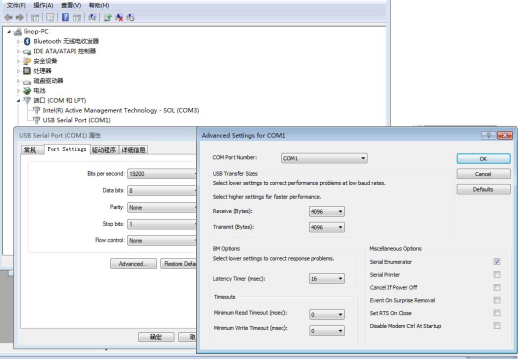Viewport: 520px width, 360px height.
Task: Collapse the 端口 (COM 和 LPT) tree node
Action: [x=18, y=101]
